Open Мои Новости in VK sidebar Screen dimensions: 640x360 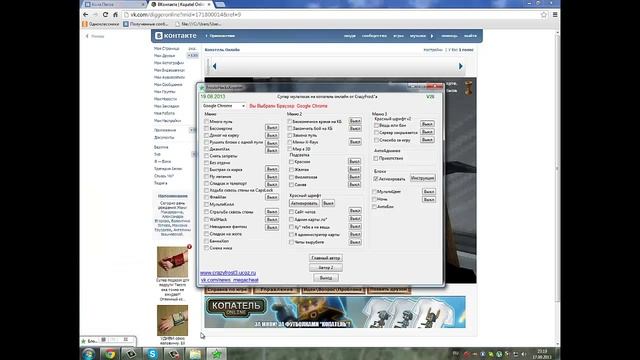(165, 99)
